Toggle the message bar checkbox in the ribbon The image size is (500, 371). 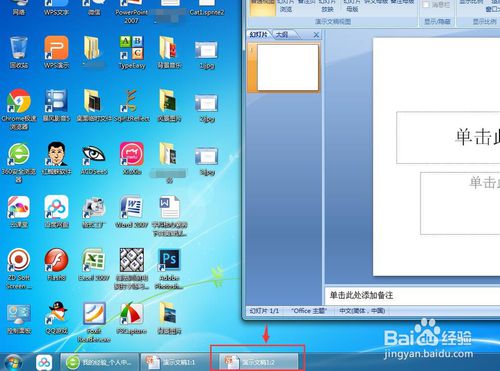[426, 5]
